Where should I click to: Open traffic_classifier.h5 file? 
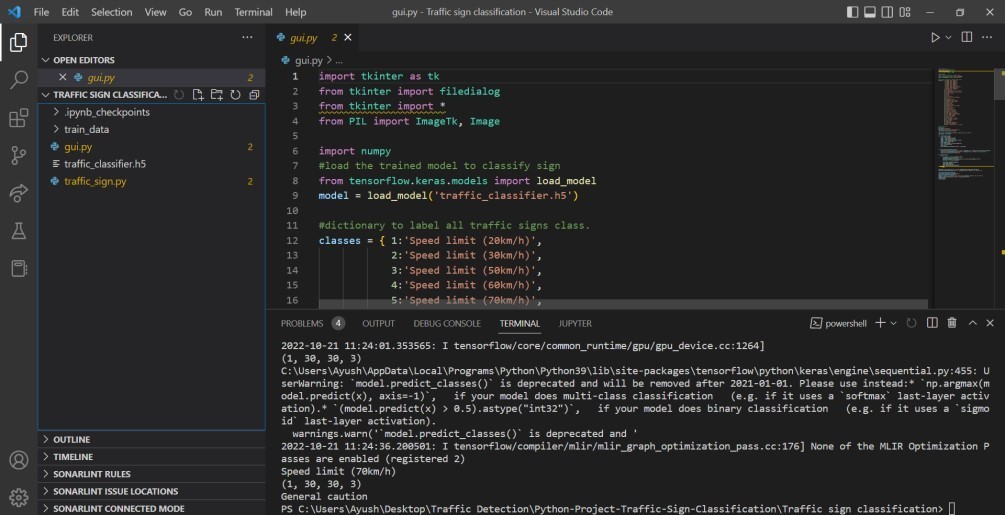point(151,164)
